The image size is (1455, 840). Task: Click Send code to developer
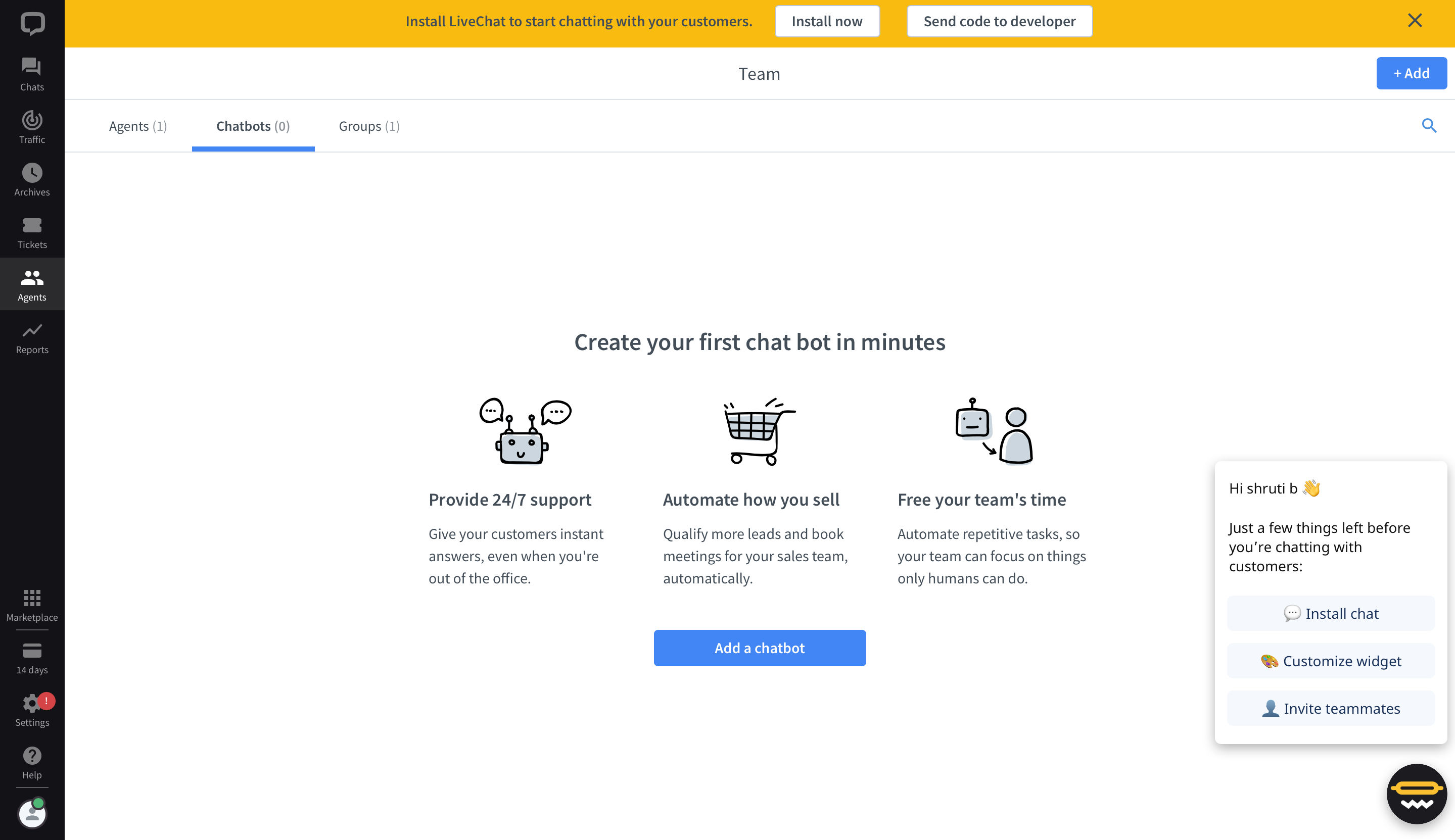click(999, 21)
